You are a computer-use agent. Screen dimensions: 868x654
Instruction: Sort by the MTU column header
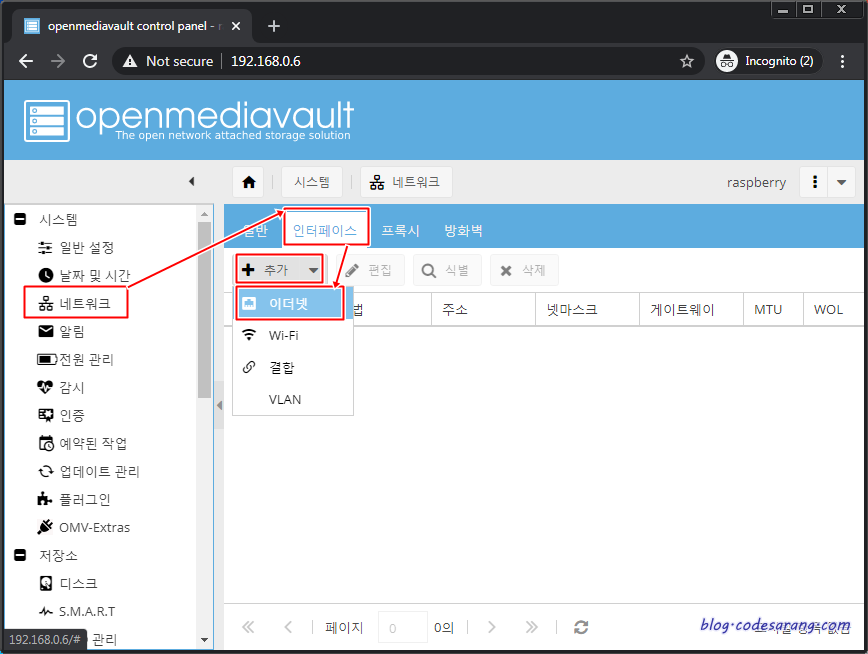point(773,310)
